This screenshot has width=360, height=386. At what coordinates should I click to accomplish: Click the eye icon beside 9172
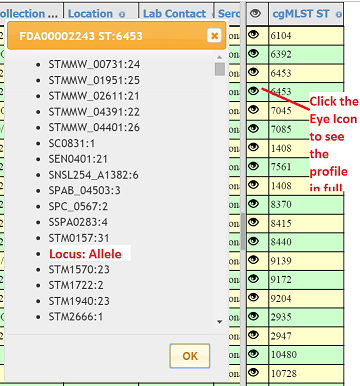click(x=254, y=278)
